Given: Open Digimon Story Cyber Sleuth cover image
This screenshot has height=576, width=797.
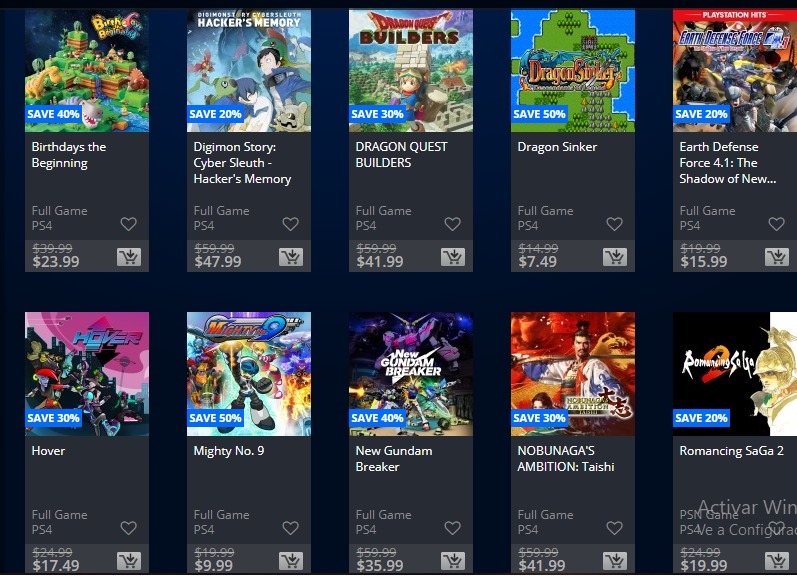Looking at the screenshot, I should (x=249, y=70).
